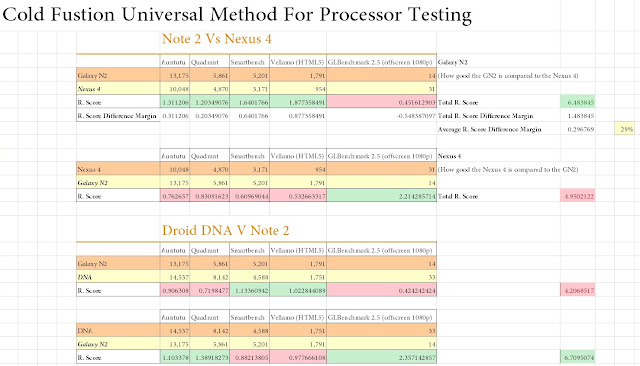Select the 'Note 2 Vs Nexus 4' heading
Screen dimensions: 640x366
(216, 39)
